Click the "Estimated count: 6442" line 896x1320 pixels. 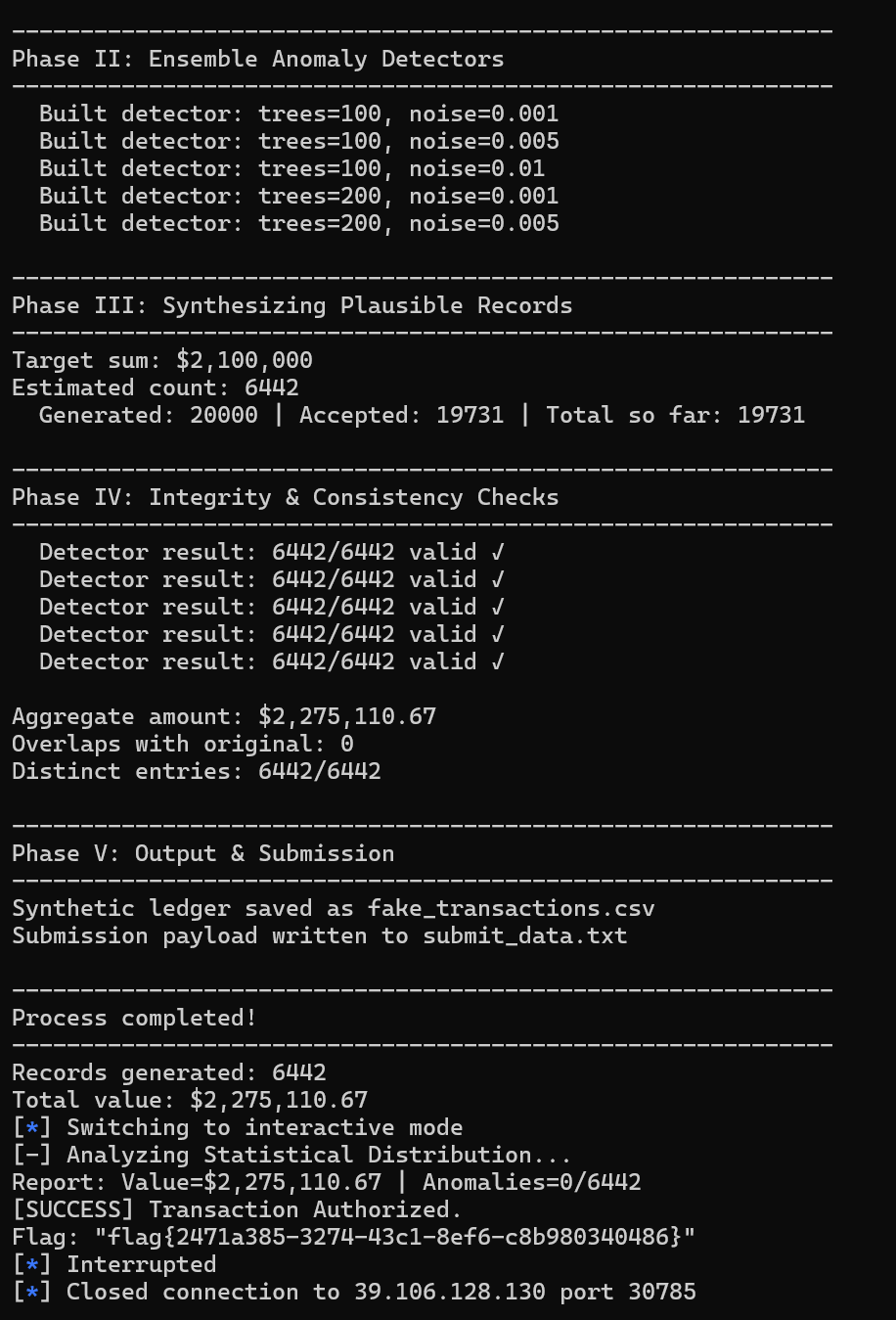click(x=155, y=387)
